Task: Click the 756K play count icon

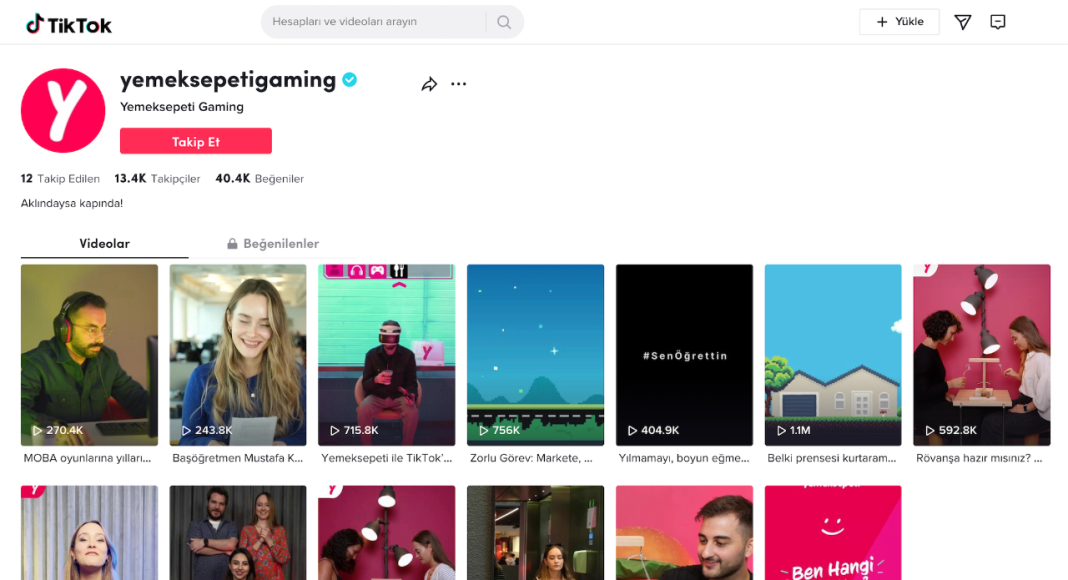Action: [x=484, y=430]
